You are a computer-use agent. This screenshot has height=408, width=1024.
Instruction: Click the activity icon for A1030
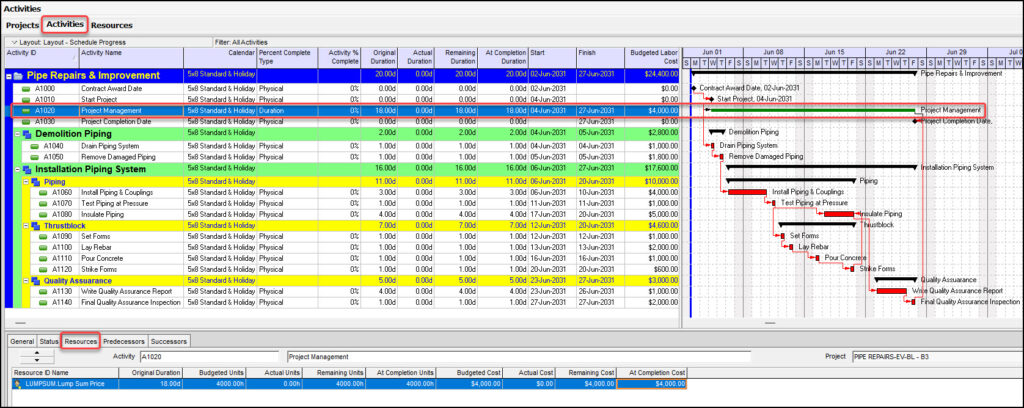click(27, 121)
